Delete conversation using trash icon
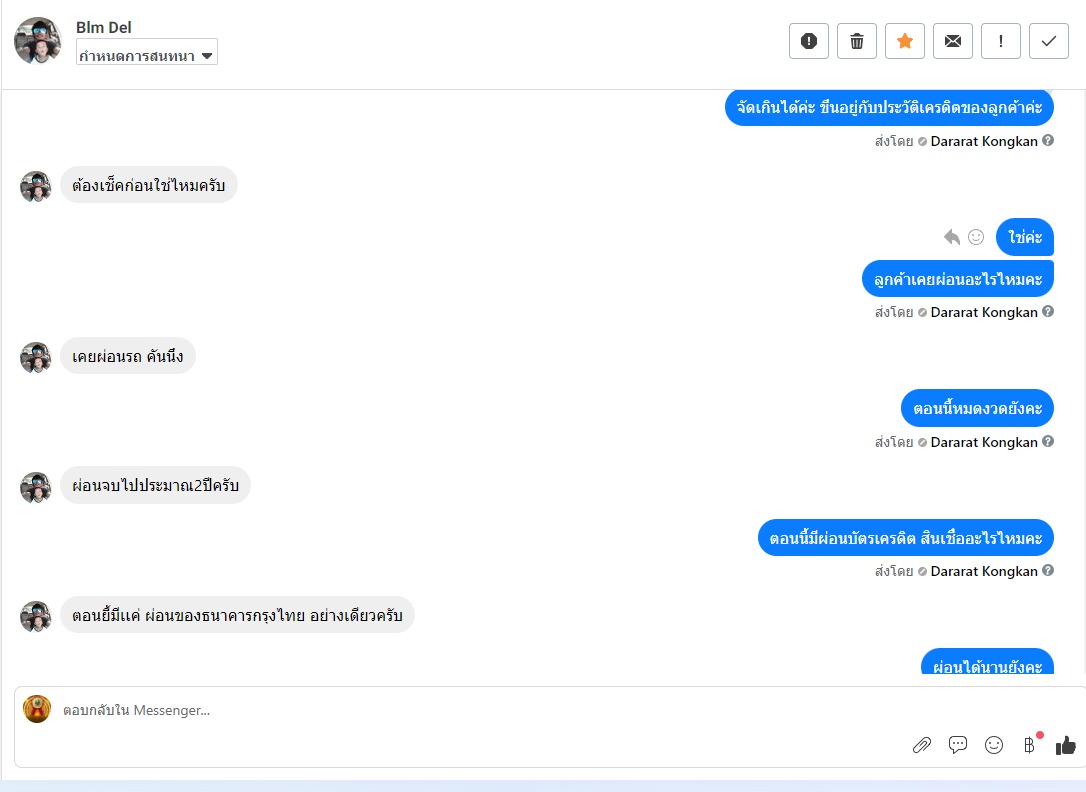The image size is (1086, 792). [857, 42]
